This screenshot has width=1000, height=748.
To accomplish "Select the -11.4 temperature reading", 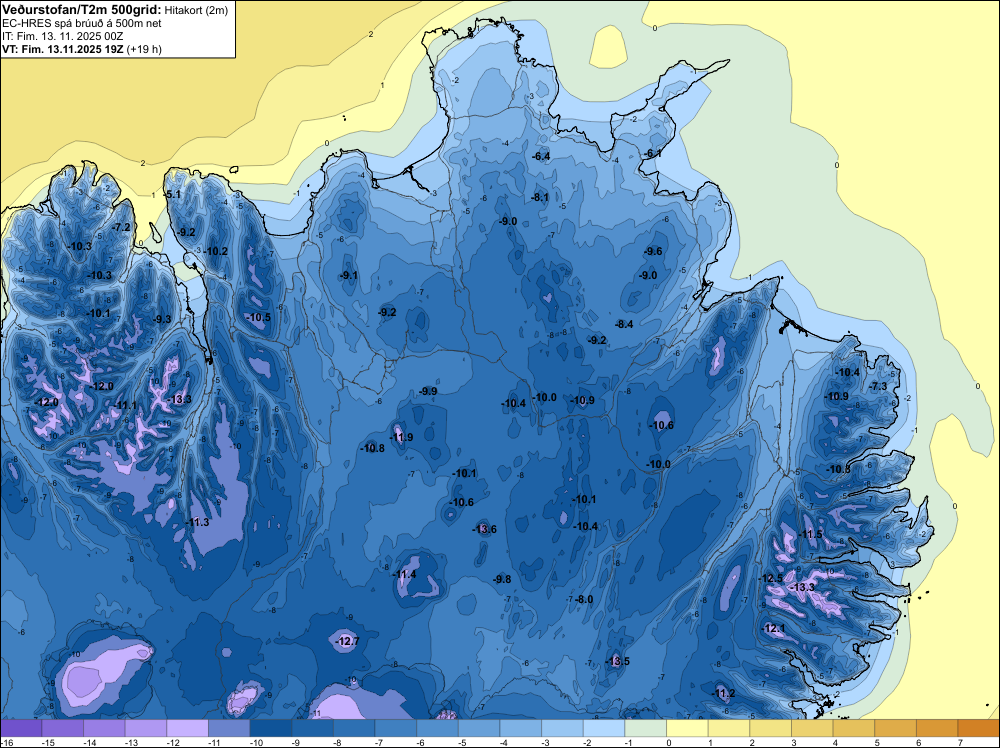I will pyautogui.click(x=404, y=574).
